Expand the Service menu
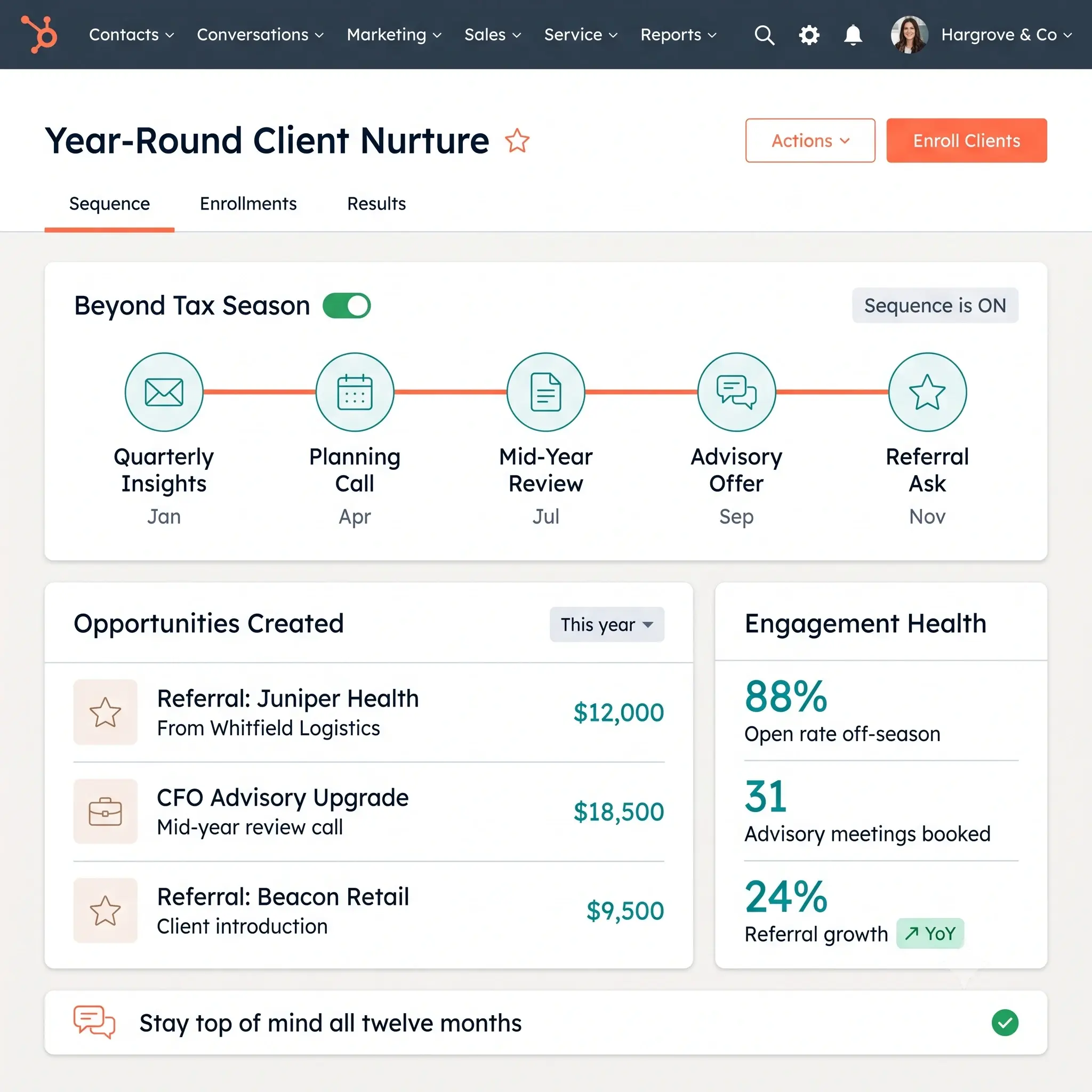1092x1092 pixels. [x=581, y=35]
